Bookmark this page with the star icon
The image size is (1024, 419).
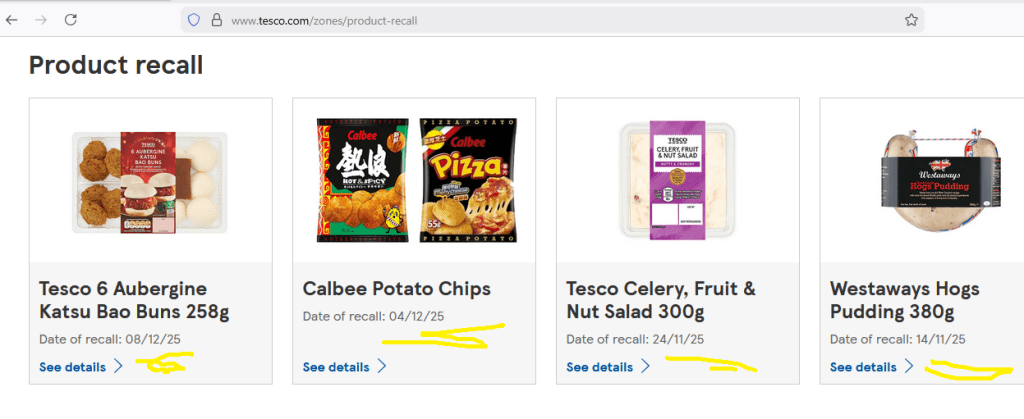click(x=911, y=20)
